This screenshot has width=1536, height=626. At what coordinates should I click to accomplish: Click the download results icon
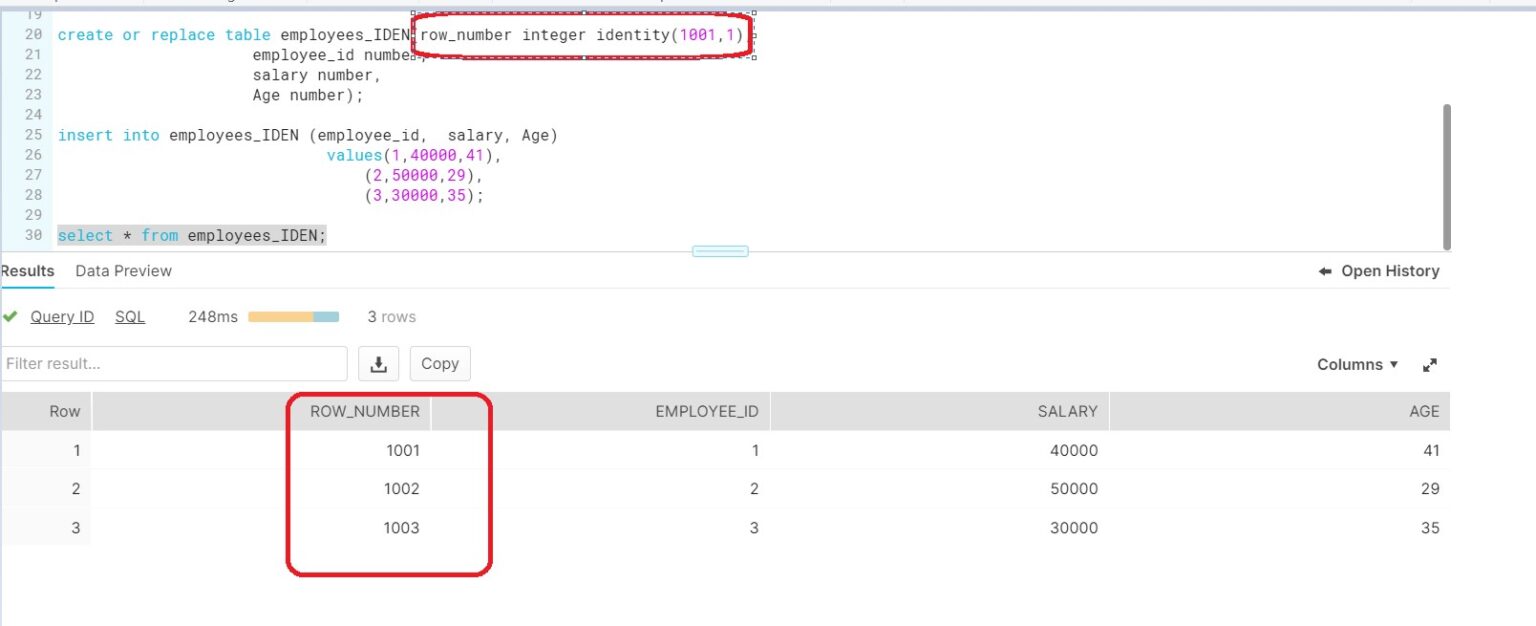coord(378,364)
